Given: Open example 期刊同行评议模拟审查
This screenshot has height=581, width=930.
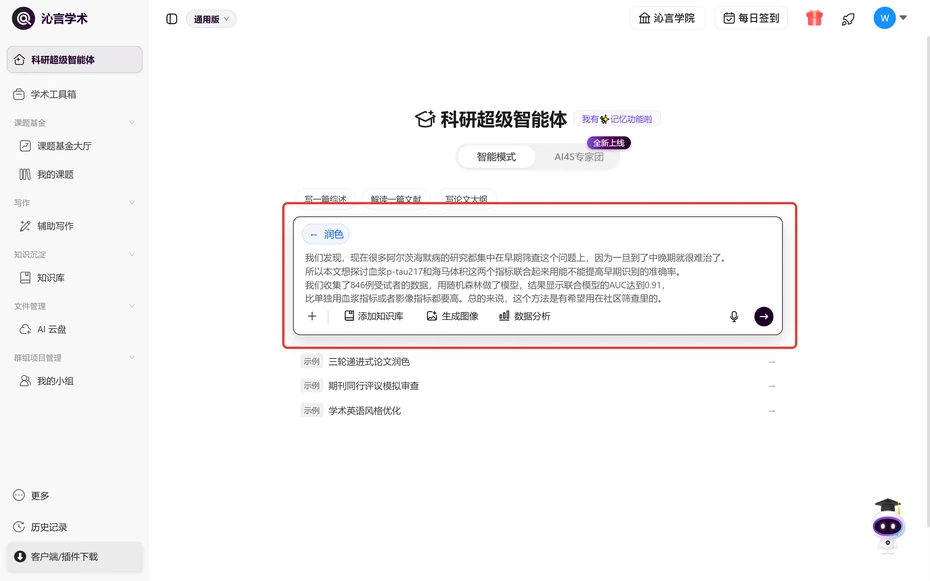Looking at the screenshot, I should click(374, 386).
